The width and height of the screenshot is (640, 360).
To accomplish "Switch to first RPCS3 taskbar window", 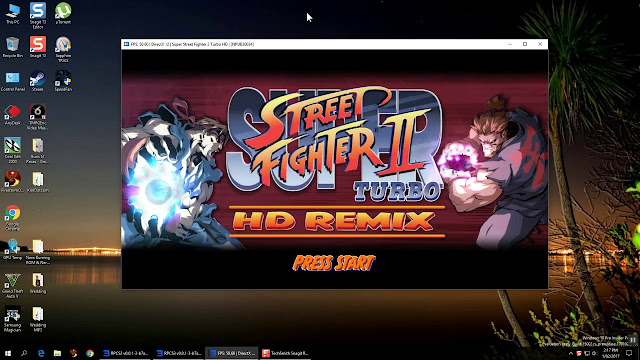I will (x=125, y=353).
